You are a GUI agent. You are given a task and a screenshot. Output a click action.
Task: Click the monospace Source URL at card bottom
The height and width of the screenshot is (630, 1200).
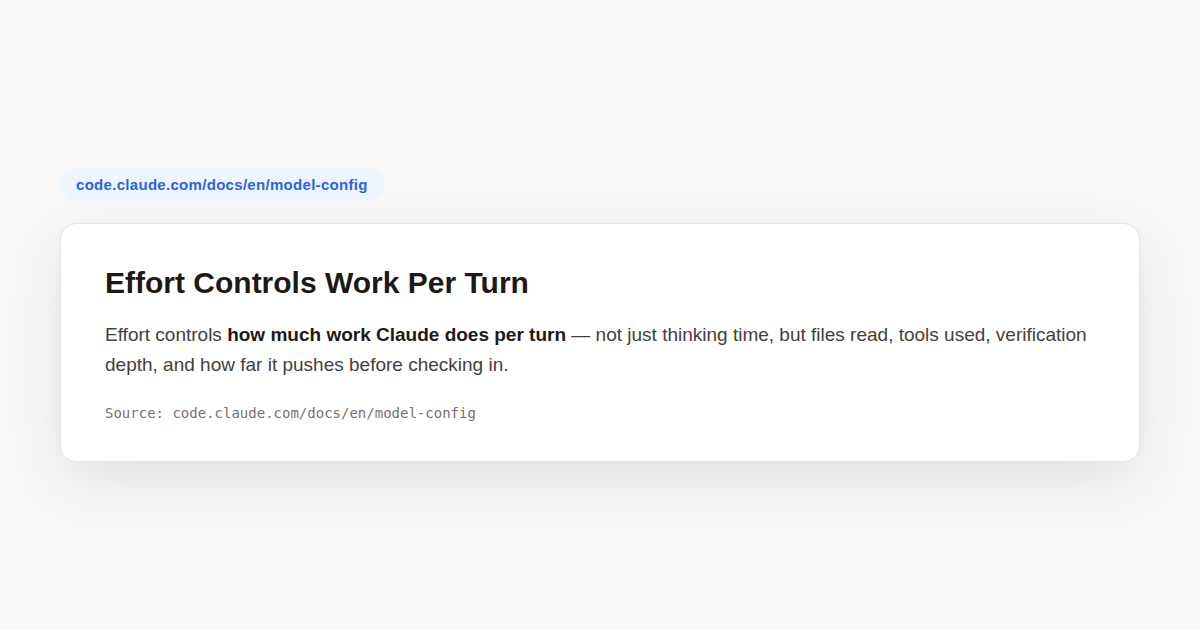pos(324,413)
